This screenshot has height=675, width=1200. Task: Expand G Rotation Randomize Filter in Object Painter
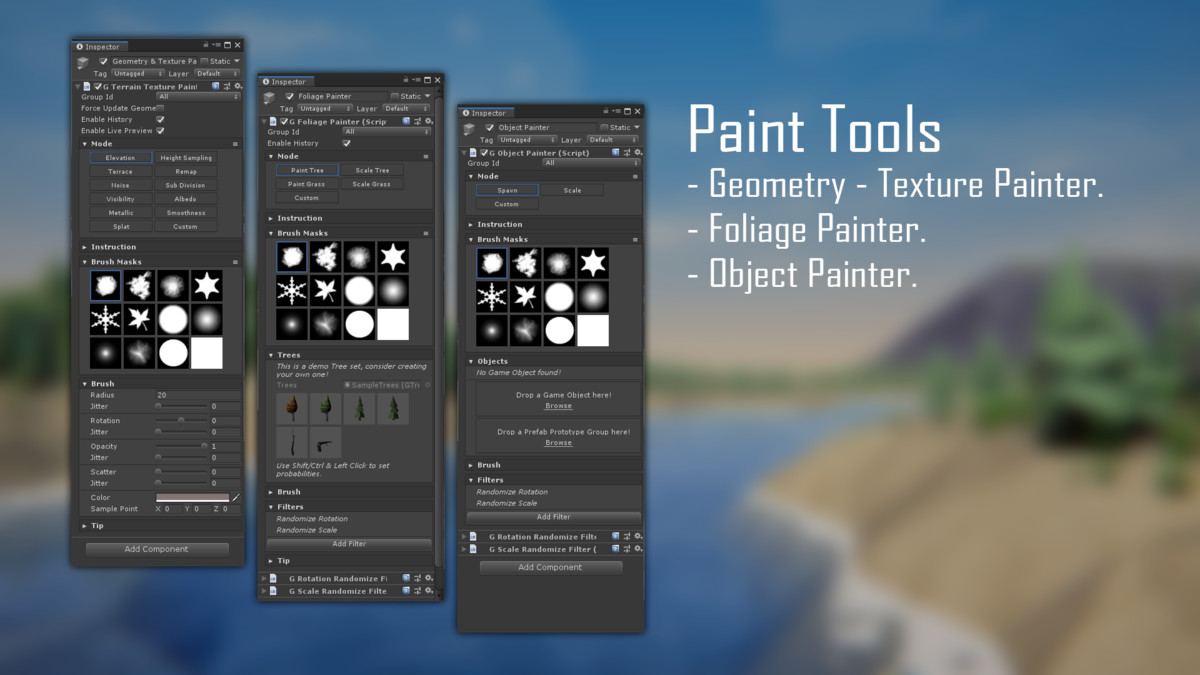[464, 537]
